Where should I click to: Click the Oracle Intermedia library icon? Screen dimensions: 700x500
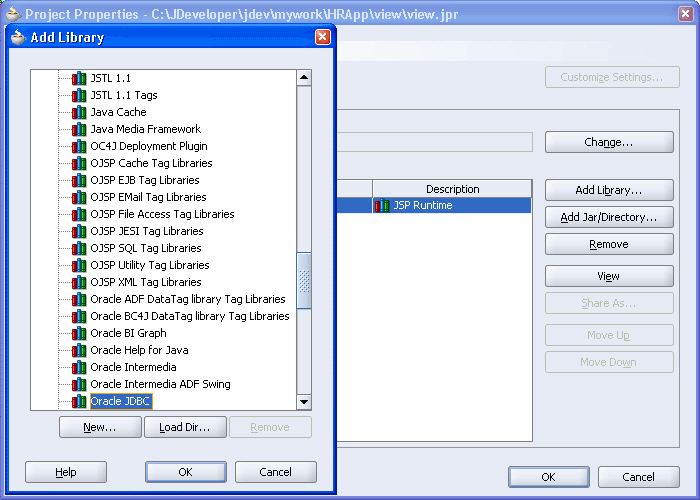pyautogui.click(x=79, y=367)
